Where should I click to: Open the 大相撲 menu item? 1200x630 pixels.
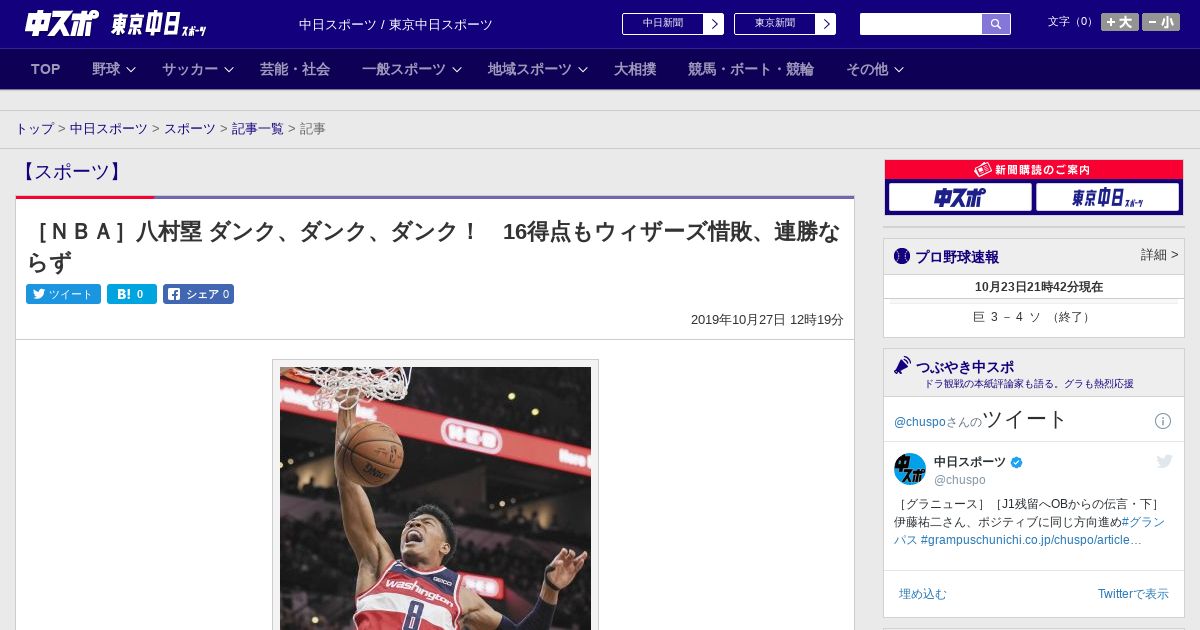[635, 69]
